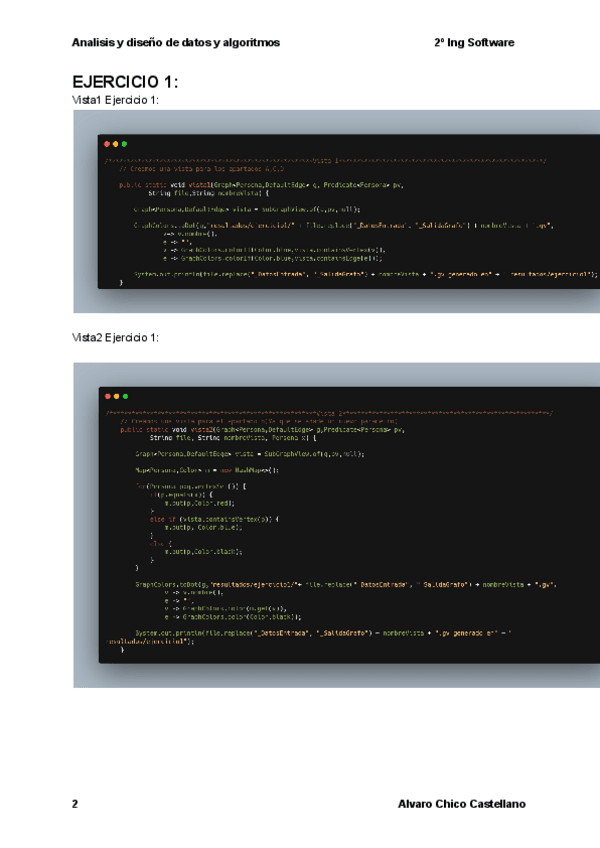
Task: Click the 'Vista2 Ejercicio 1:' caption
Action: pyautogui.click(x=116, y=338)
